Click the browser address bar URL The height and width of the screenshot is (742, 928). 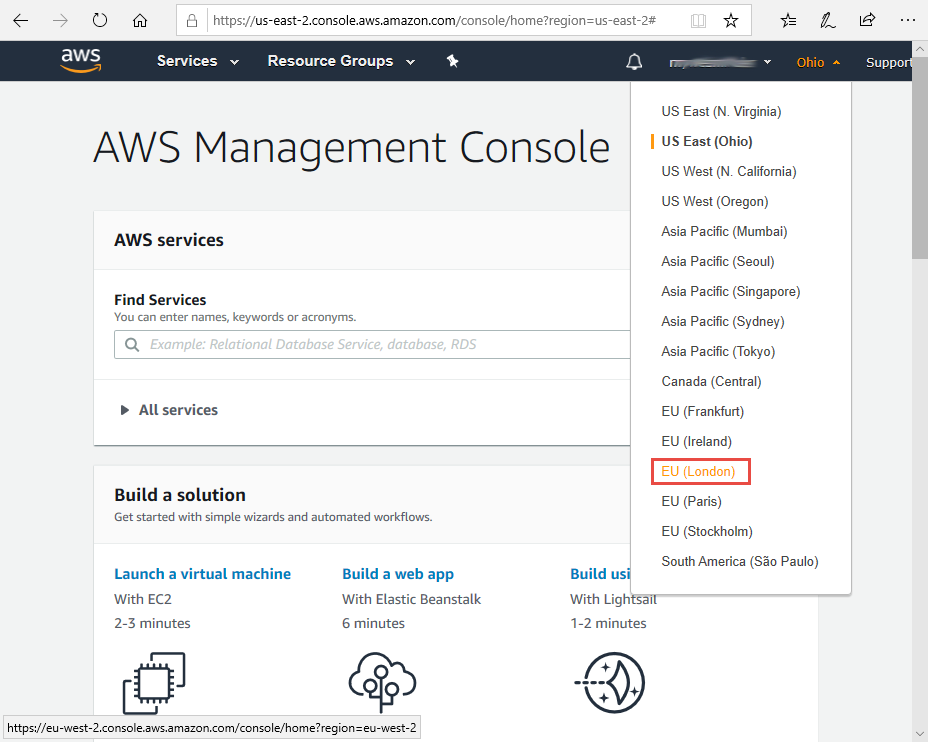pos(434,21)
